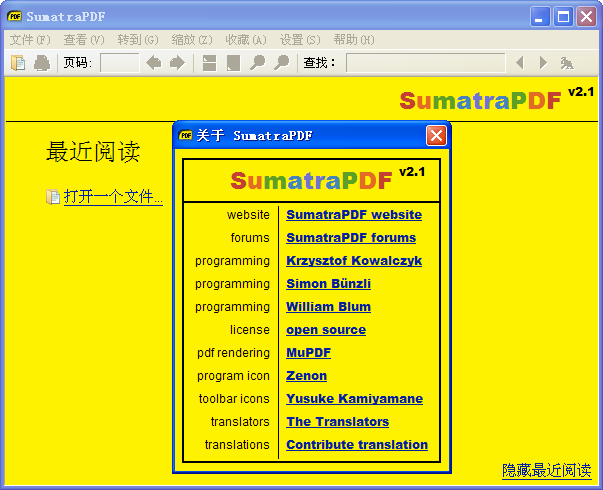Open the 查看(V) menu
The image size is (603, 490).
tap(84, 40)
